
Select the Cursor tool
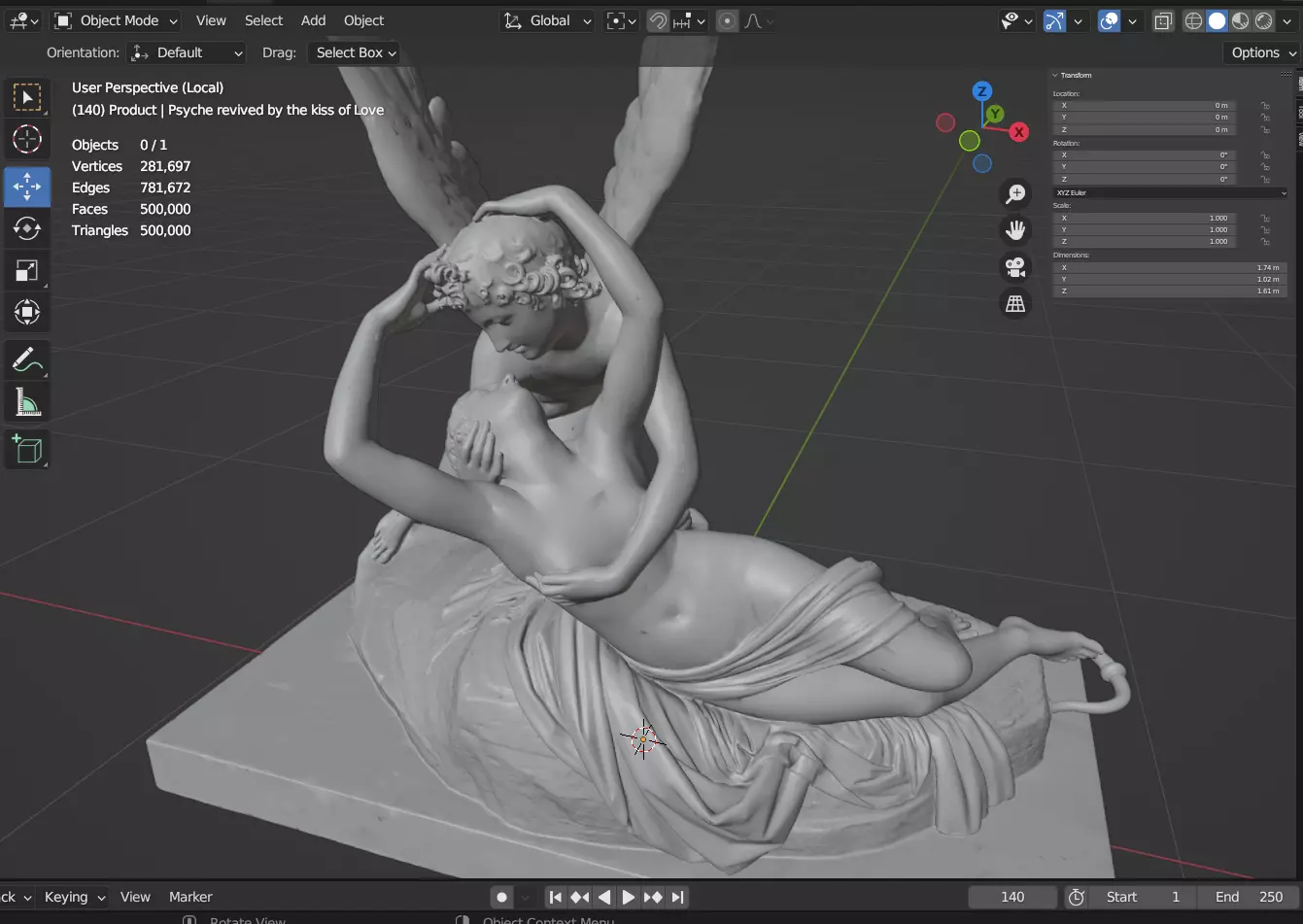click(x=27, y=140)
